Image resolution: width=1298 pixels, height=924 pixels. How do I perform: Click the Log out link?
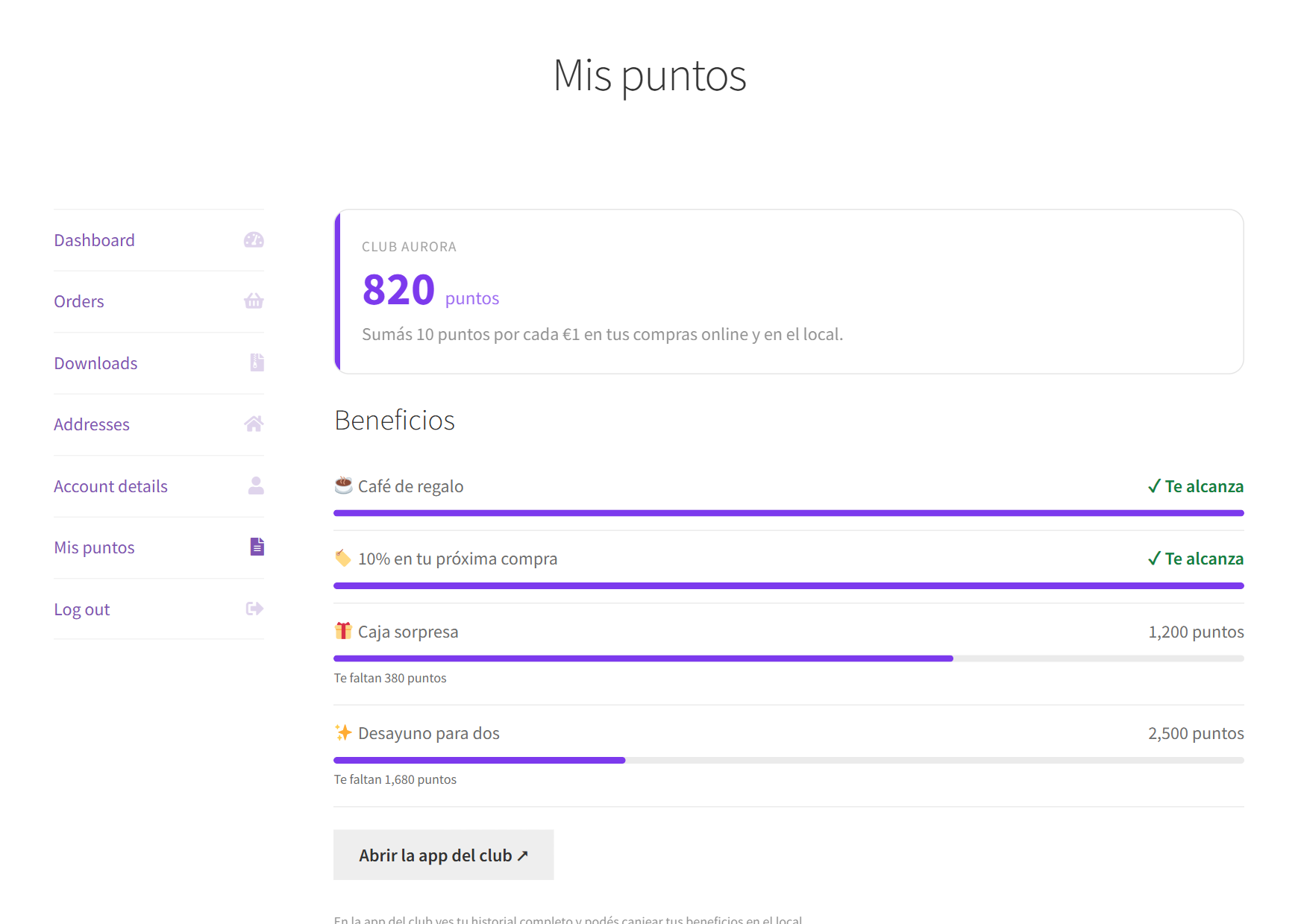tap(81, 609)
